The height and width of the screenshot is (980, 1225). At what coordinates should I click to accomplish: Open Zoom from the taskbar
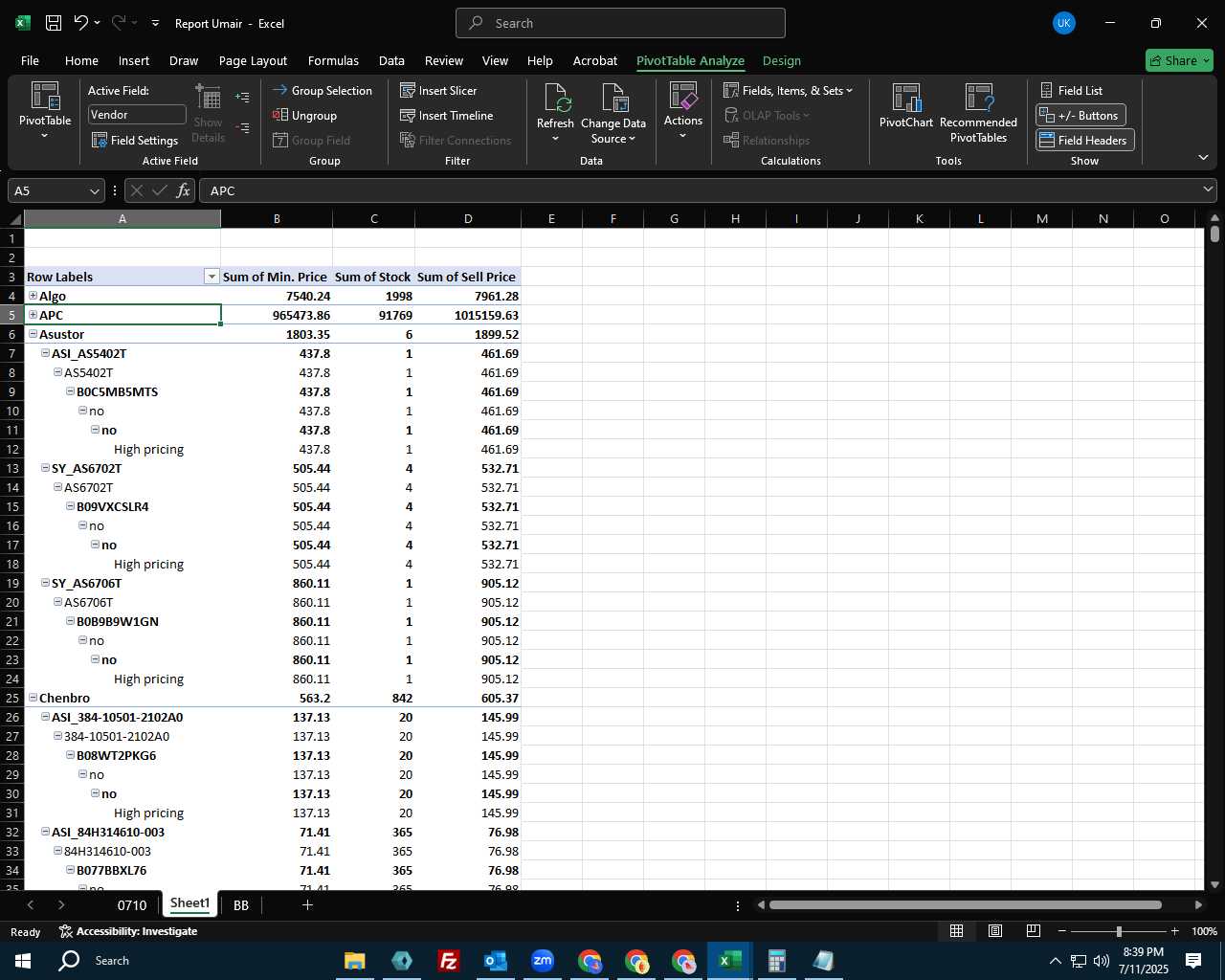542,960
